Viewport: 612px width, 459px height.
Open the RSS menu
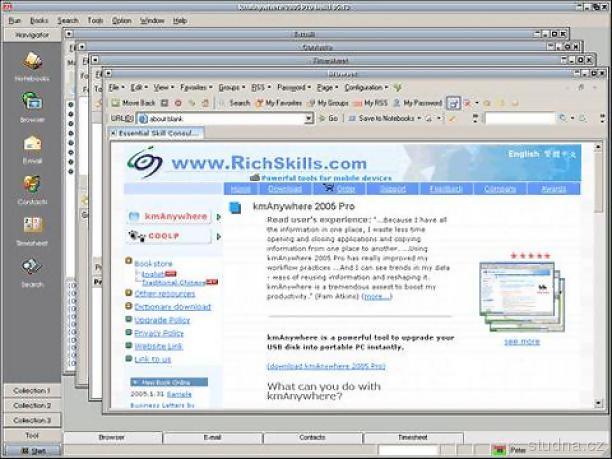[261, 87]
